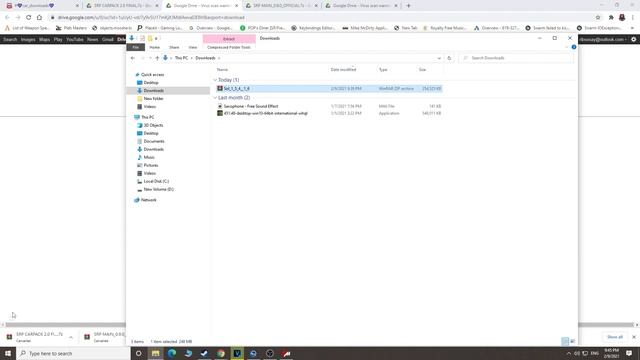The width and height of the screenshot is (640, 360).
Task: Open the Compressed Folder Tools tab
Action: click(229, 47)
